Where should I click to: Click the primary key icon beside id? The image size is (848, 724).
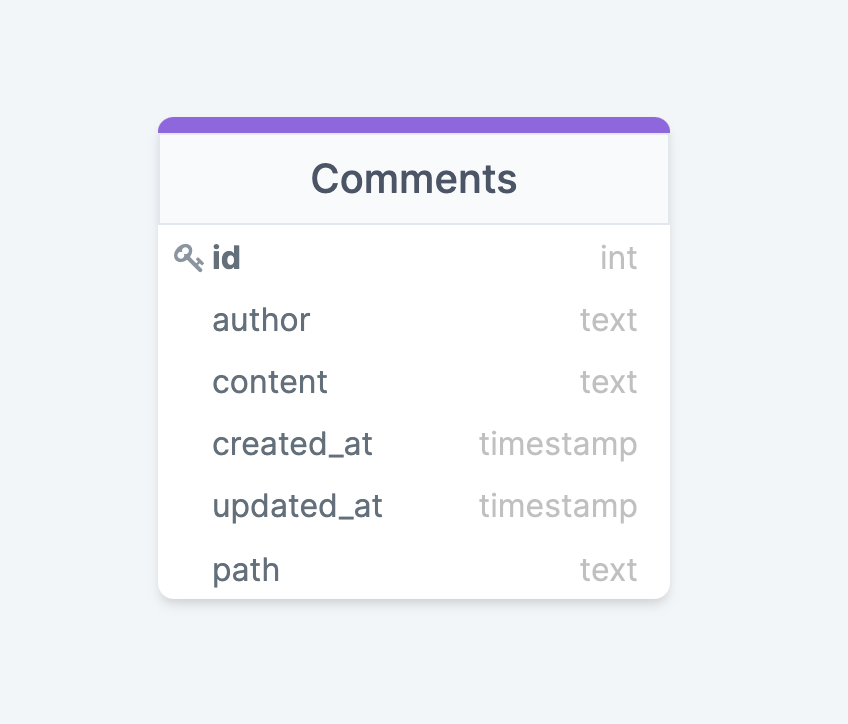[188, 258]
